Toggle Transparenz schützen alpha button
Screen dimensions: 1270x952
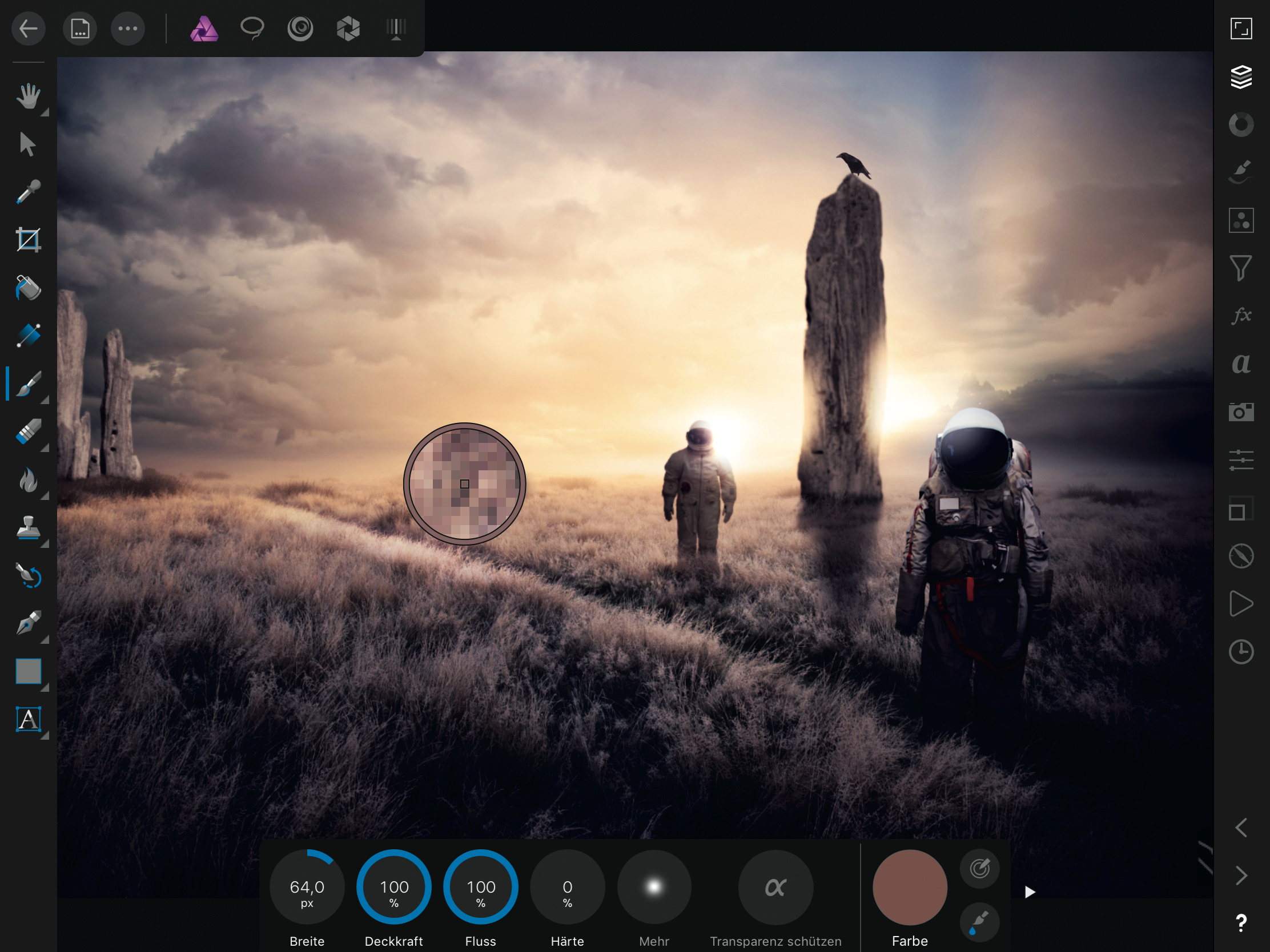click(775, 887)
